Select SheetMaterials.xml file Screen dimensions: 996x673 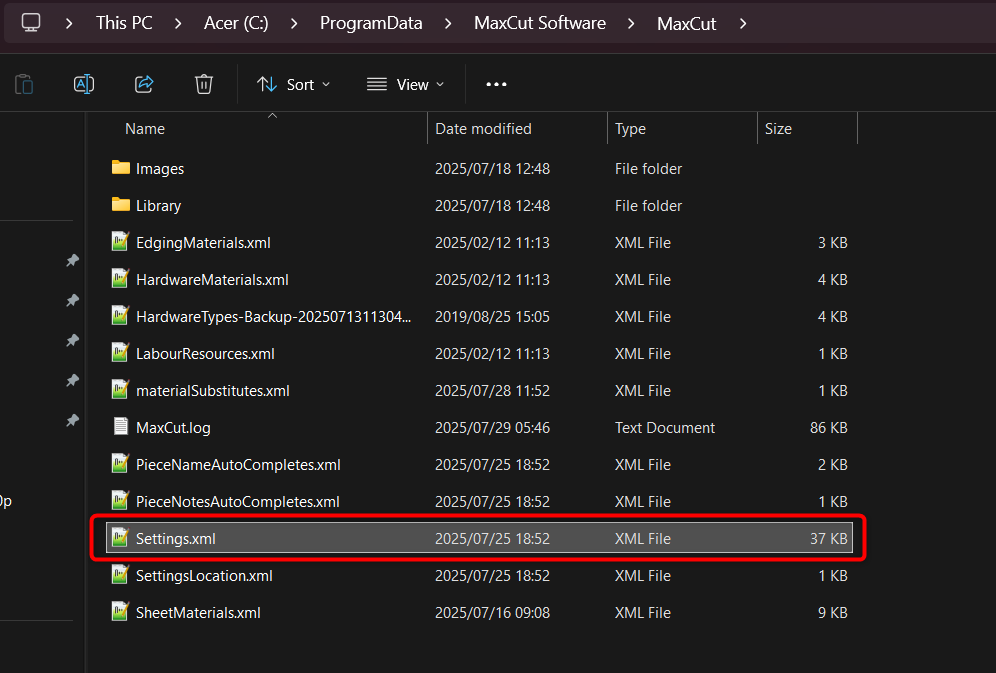click(198, 612)
